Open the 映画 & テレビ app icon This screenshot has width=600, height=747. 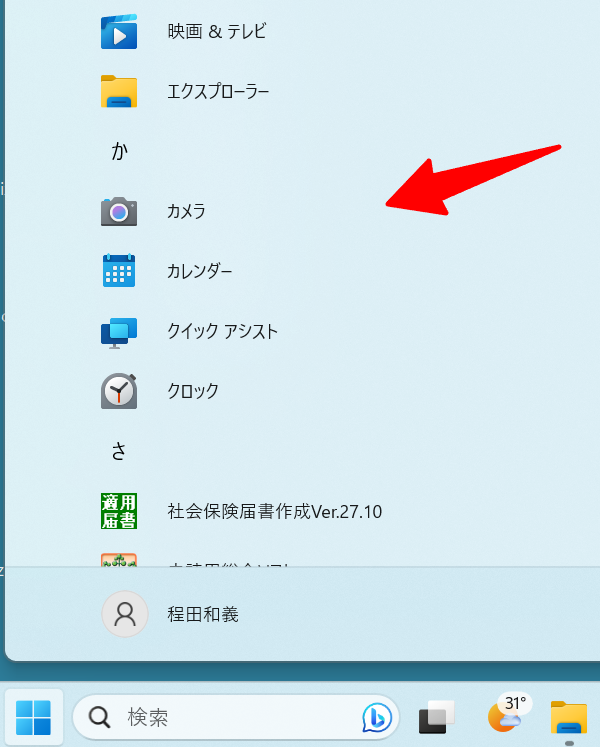(x=119, y=32)
